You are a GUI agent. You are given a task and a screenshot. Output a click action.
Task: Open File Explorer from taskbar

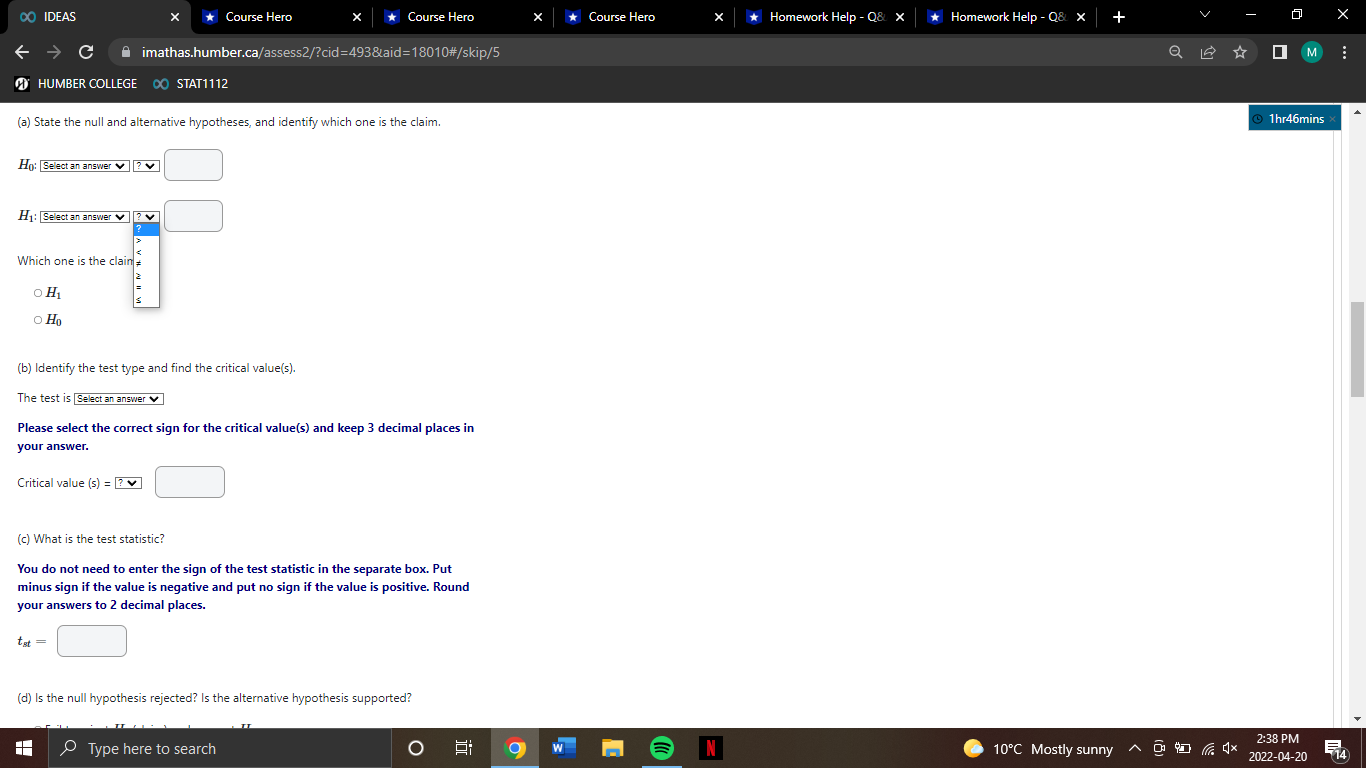[x=612, y=748]
